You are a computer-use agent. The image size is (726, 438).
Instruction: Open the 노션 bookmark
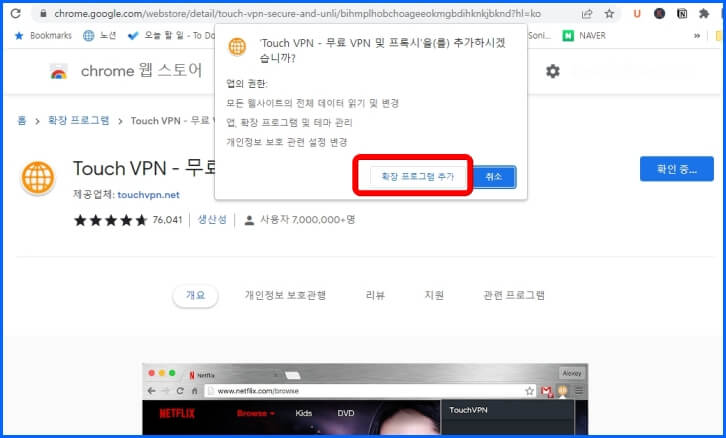[x=100, y=36]
